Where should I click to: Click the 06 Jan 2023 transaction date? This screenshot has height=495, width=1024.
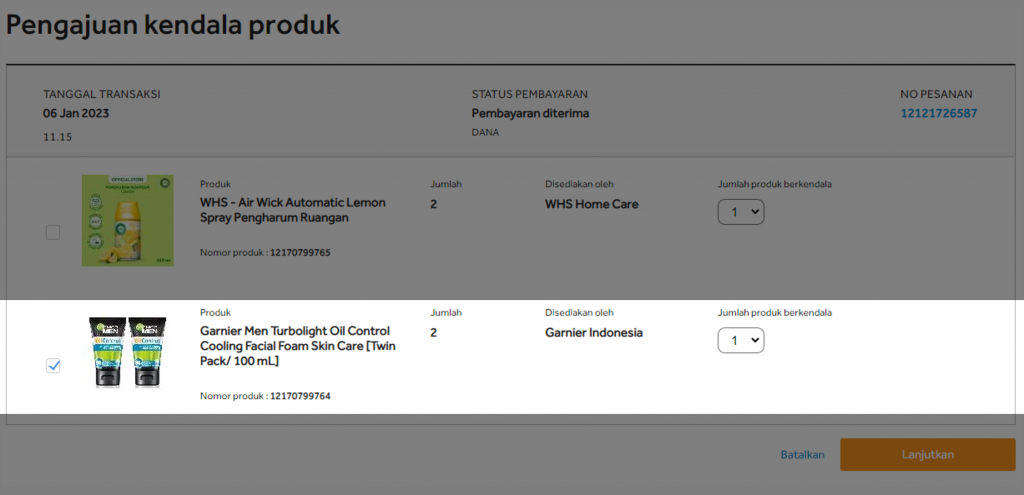pyautogui.click(x=76, y=114)
